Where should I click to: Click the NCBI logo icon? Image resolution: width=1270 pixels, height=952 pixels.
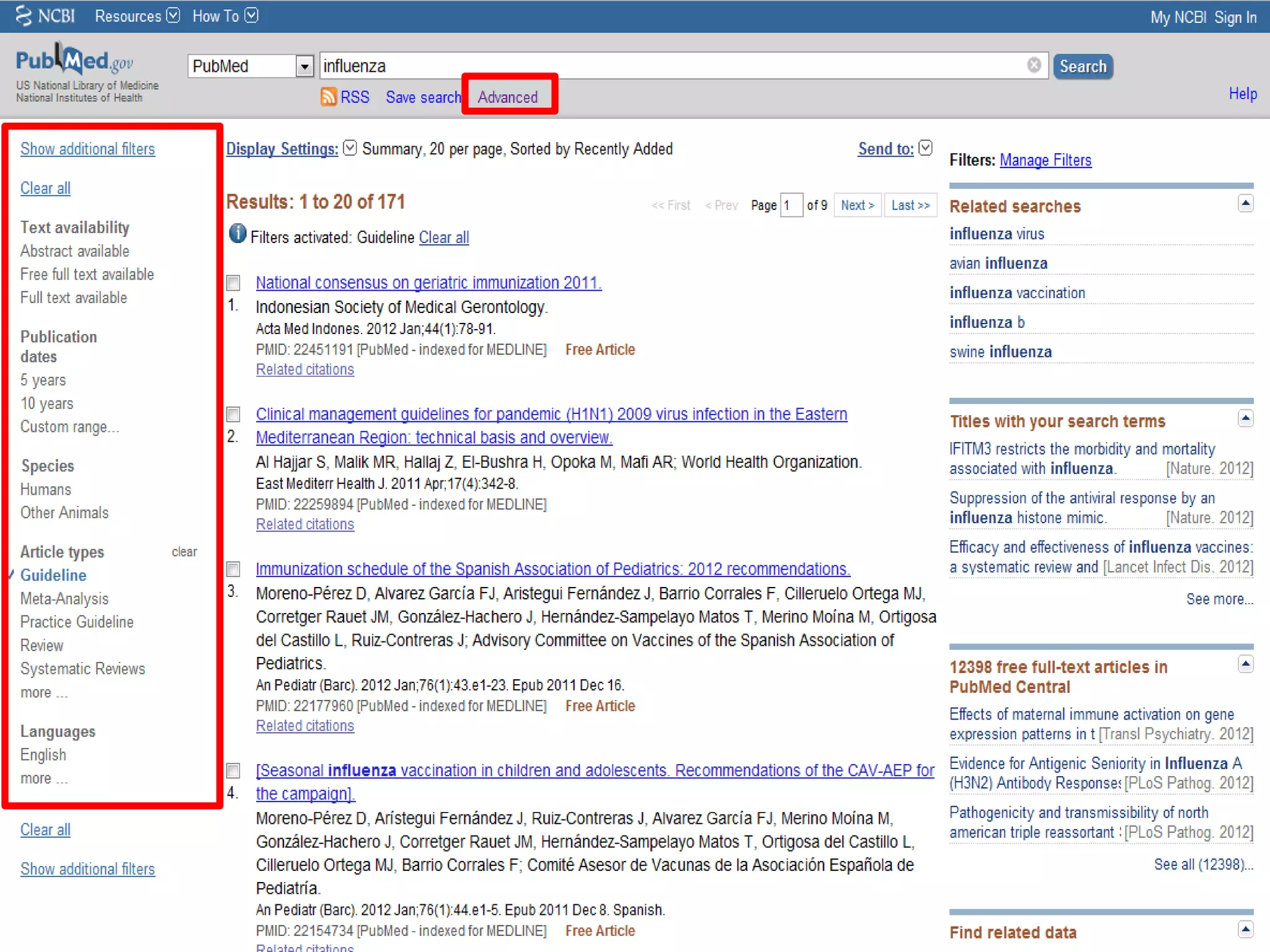24,15
